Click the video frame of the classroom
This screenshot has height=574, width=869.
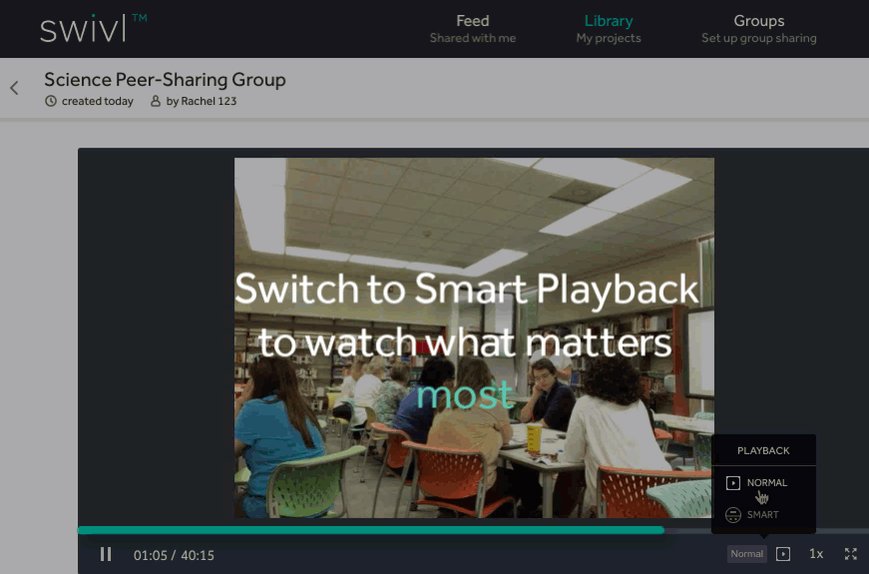[x=474, y=338]
